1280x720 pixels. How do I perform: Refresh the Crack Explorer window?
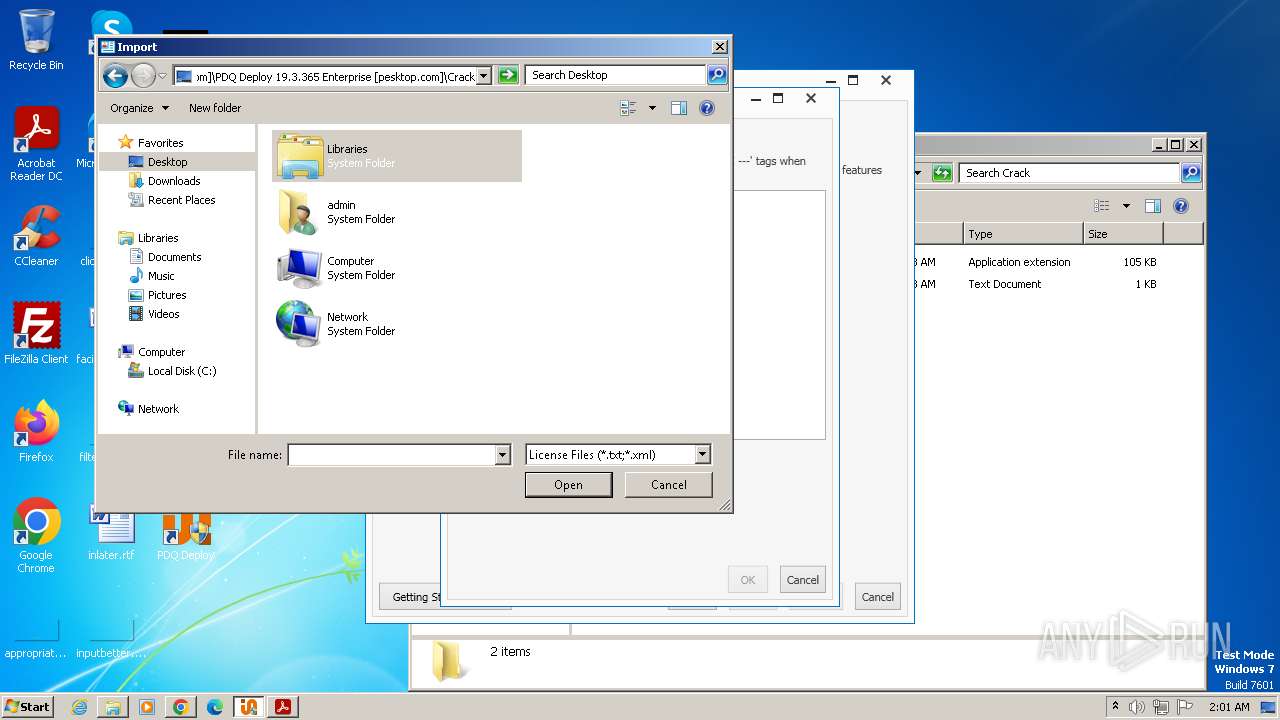(x=942, y=173)
